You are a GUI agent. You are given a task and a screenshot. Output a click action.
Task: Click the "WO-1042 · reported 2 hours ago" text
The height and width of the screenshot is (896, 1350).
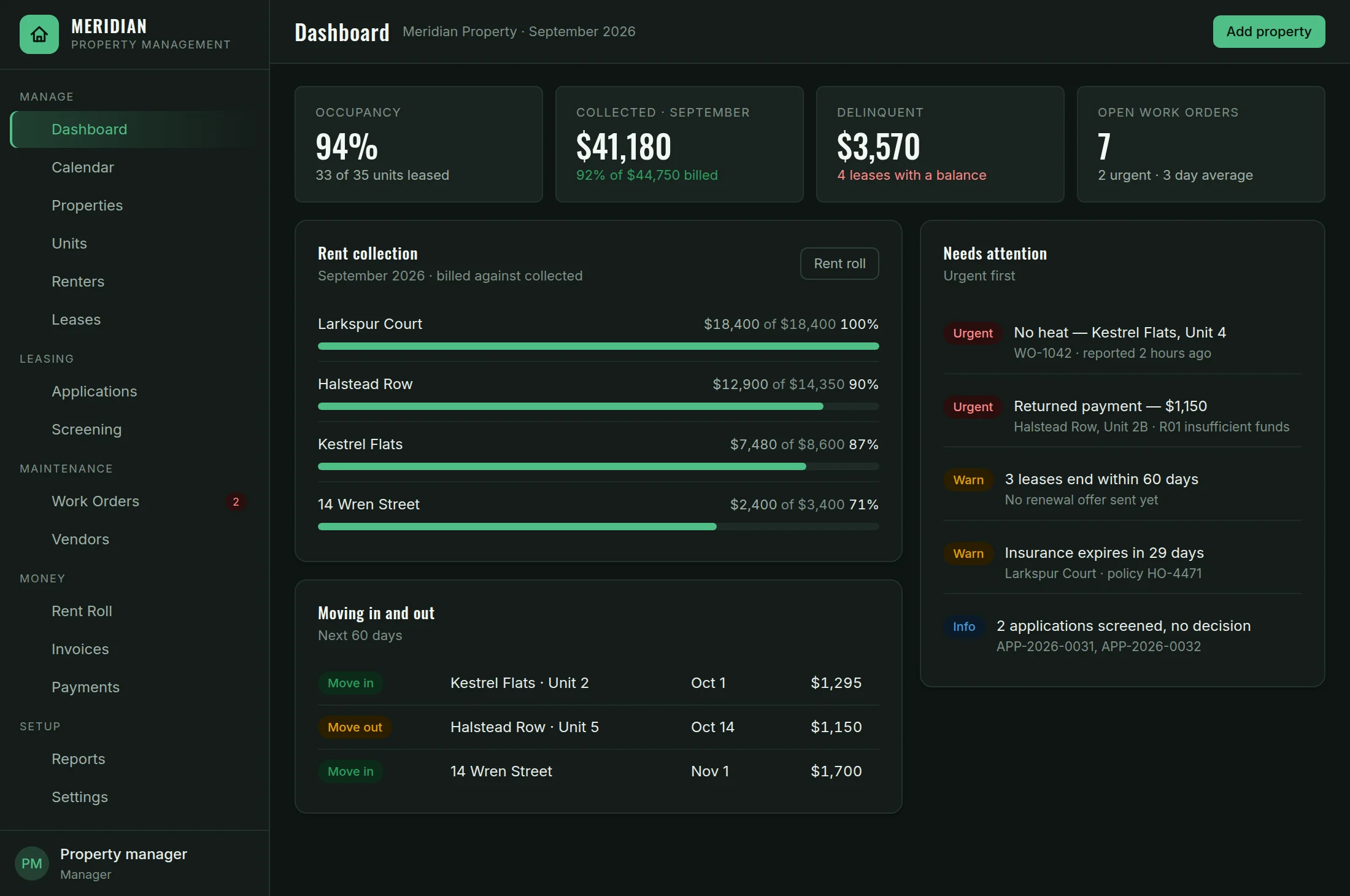click(x=1113, y=353)
